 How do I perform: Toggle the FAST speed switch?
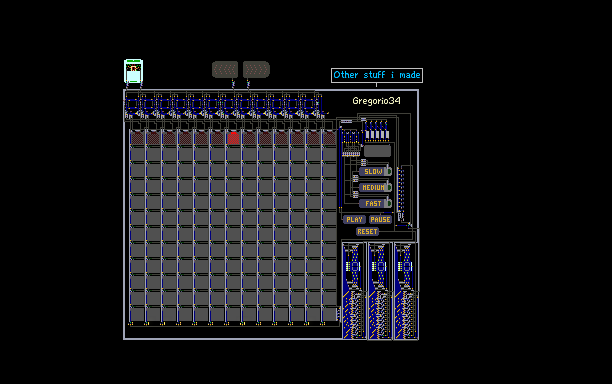click(388, 203)
